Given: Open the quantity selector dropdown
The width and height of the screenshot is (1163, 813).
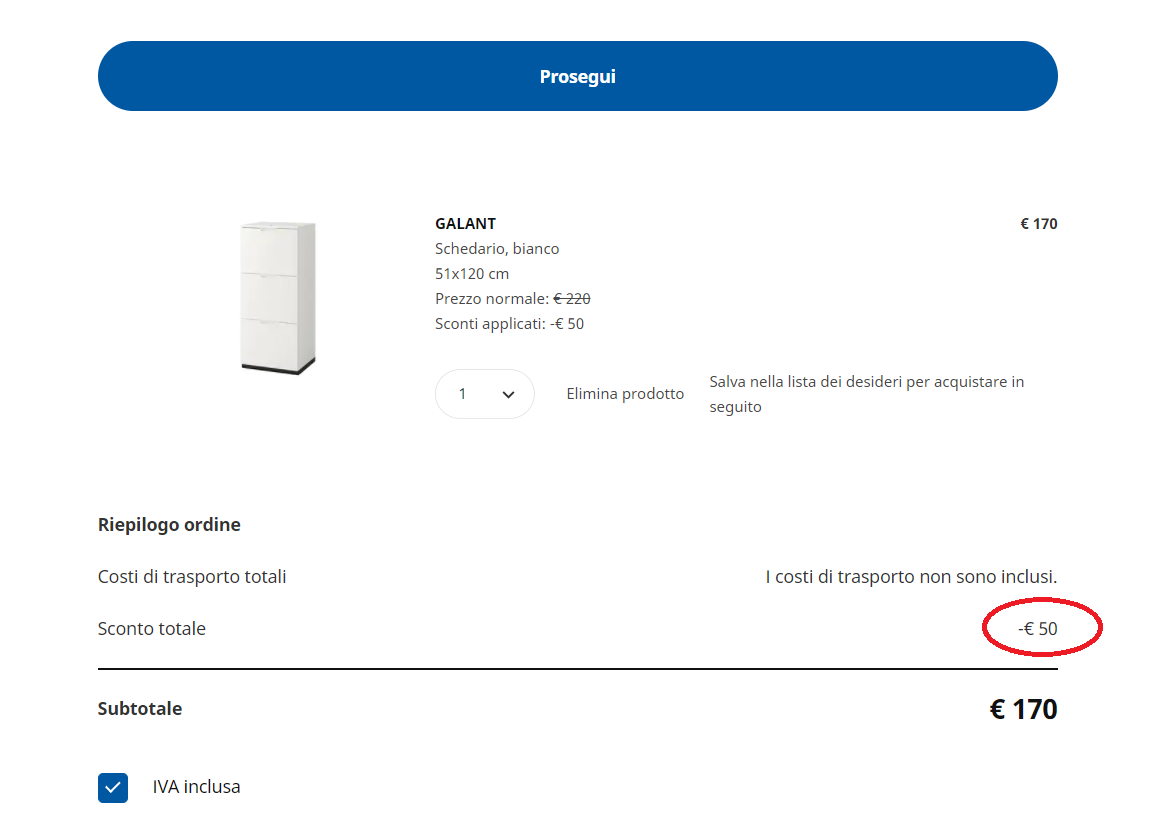Looking at the screenshot, I should point(484,393).
